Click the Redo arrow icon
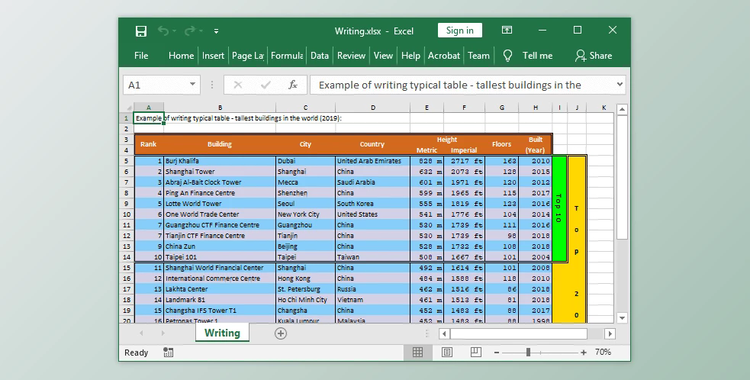 tap(190, 31)
